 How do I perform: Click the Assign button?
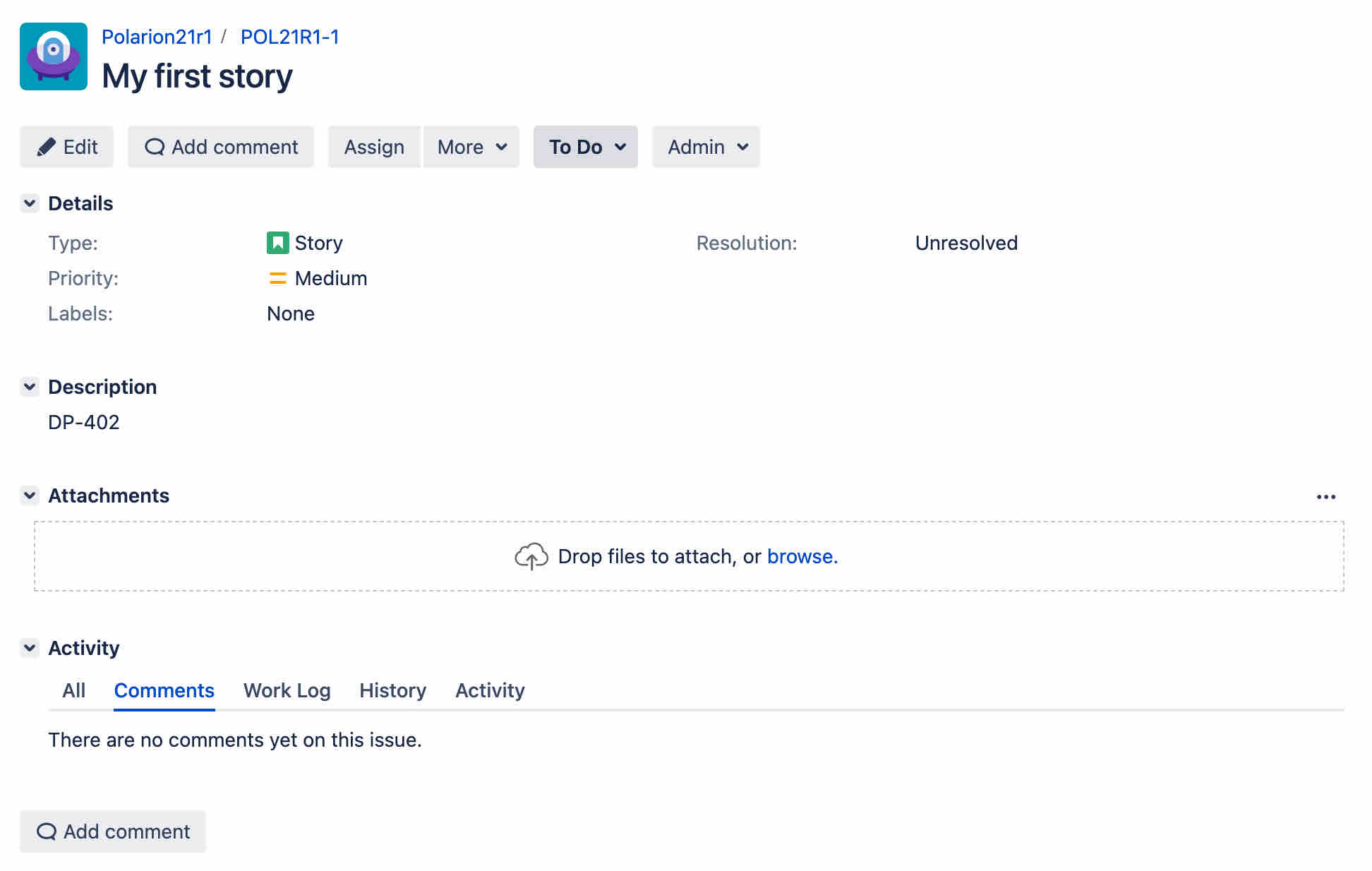[x=374, y=147]
